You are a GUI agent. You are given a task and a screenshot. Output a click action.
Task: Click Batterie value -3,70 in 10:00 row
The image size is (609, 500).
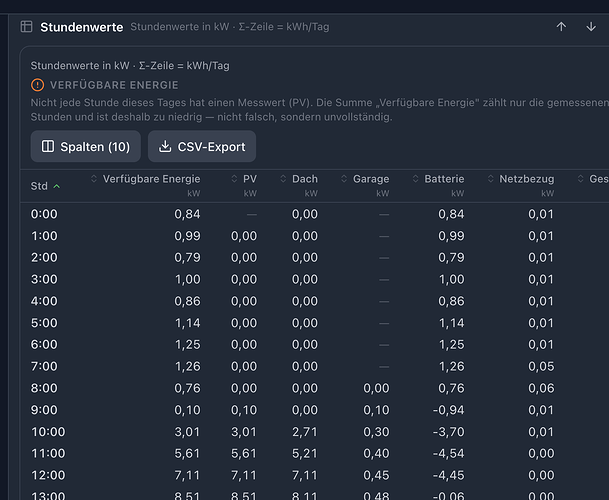tap(449, 432)
